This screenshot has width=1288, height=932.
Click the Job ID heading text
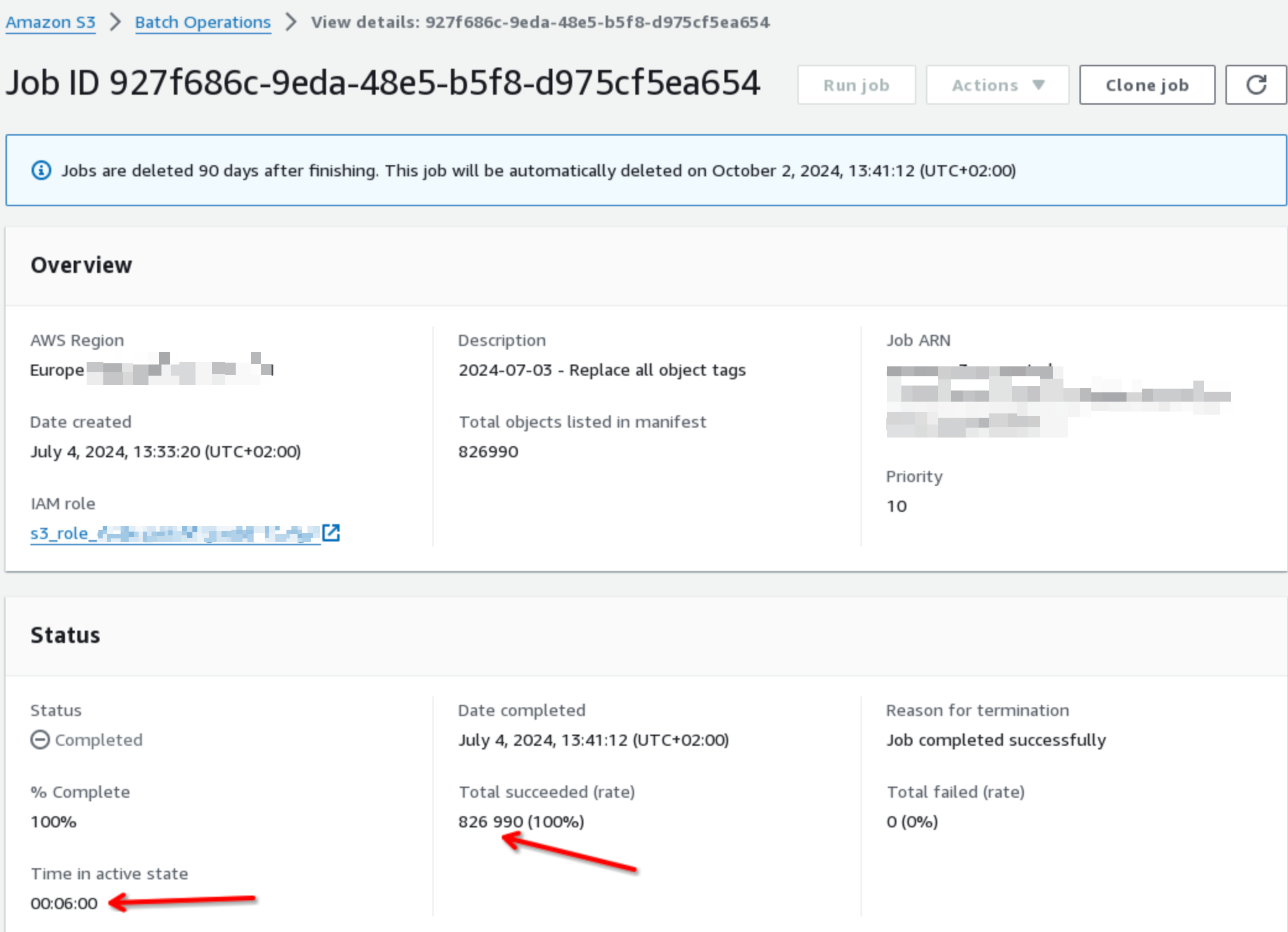(382, 83)
